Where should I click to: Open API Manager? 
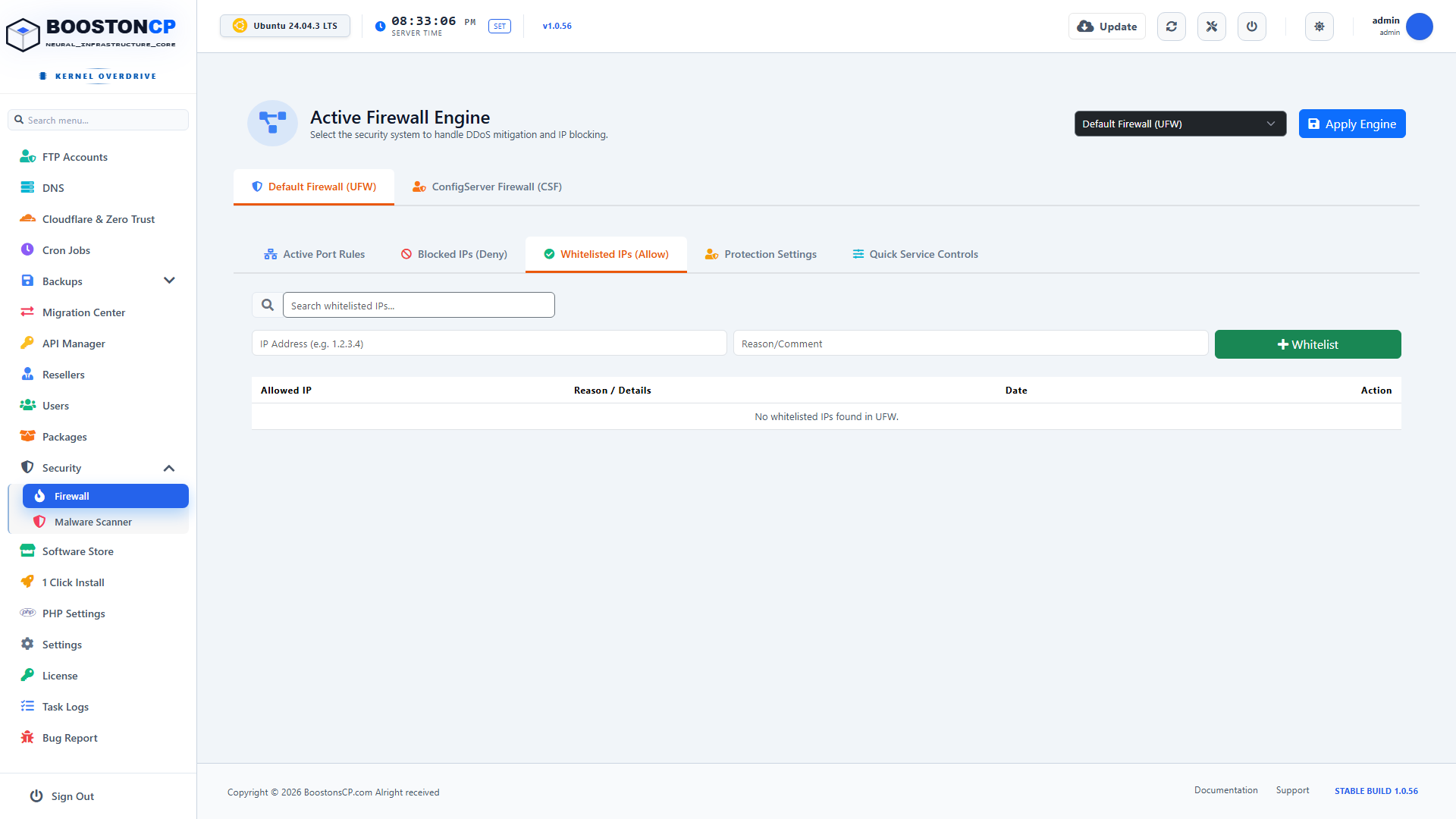pos(98,344)
